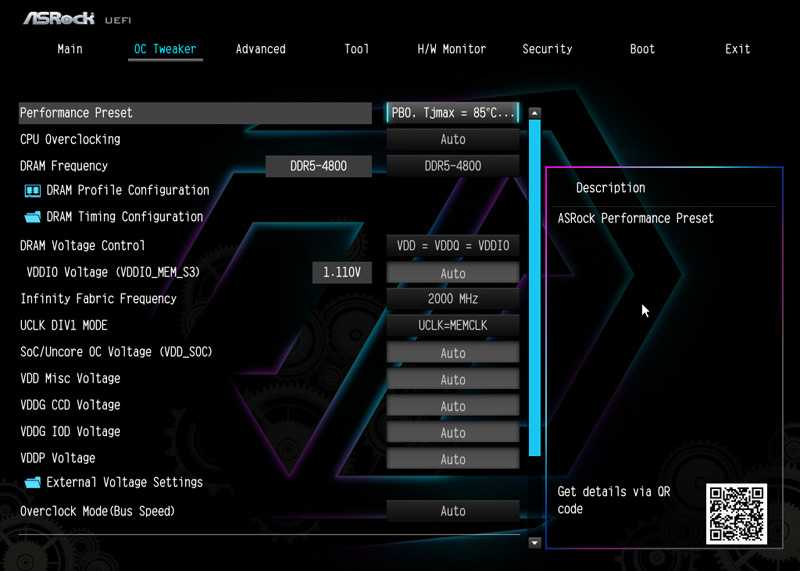Click the scroll down arrow
800x571 pixels.
[535, 542]
